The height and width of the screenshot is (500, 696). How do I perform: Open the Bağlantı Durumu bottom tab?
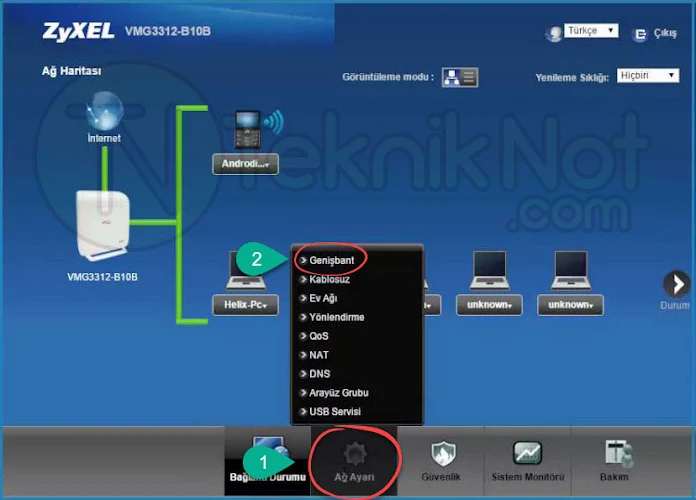point(268,461)
